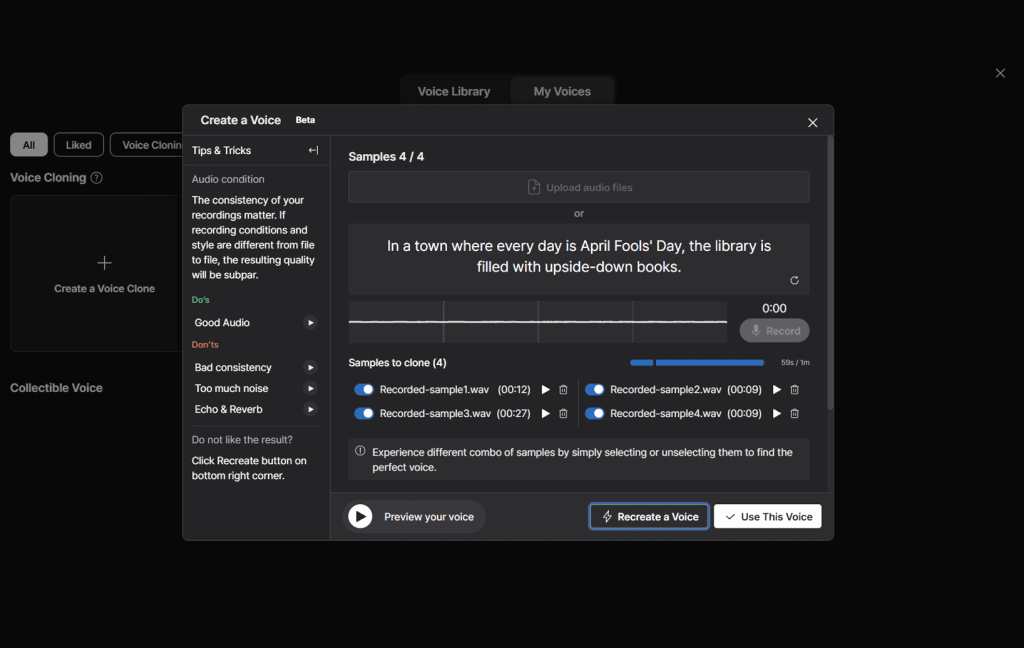Delete Recorded-sample1.wav with trash icon
1024x648 pixels.
(x=563, y=390)
